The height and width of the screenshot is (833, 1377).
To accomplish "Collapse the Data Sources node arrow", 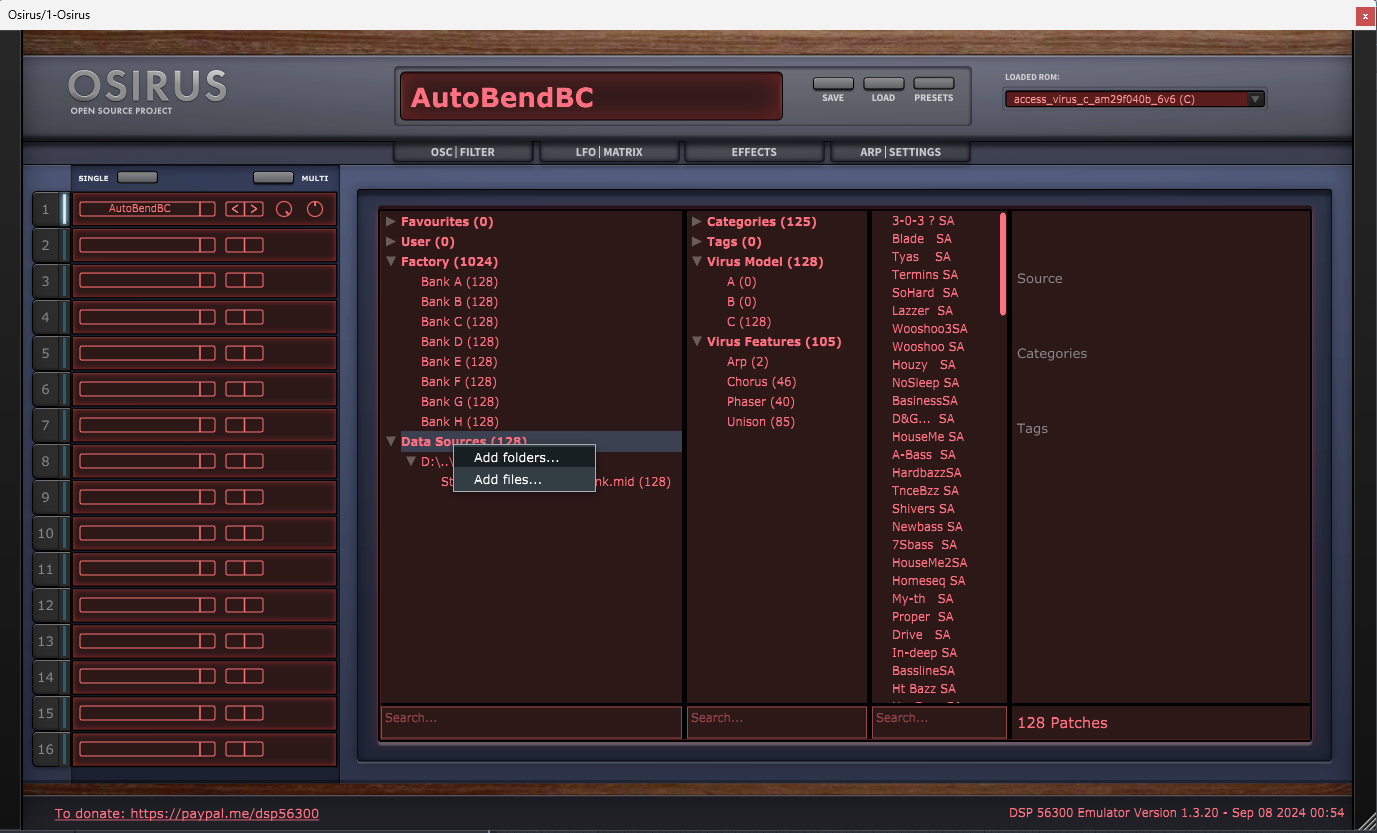I will pos(391,442).
